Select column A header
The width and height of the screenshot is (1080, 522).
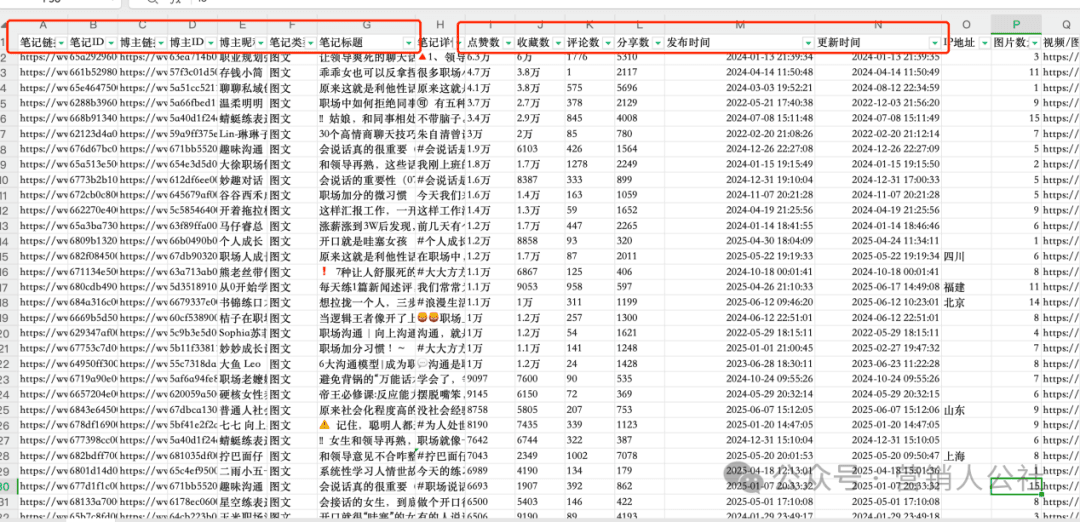43,25
